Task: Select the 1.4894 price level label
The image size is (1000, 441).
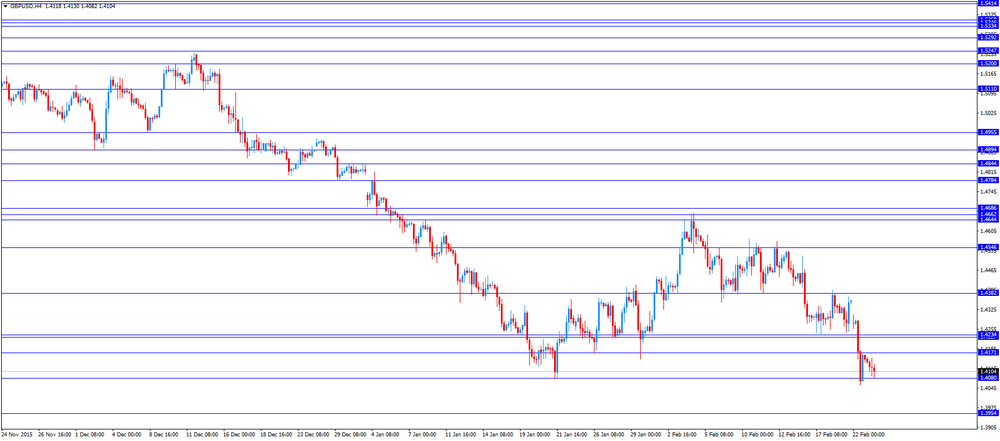Action: point(987,149)
